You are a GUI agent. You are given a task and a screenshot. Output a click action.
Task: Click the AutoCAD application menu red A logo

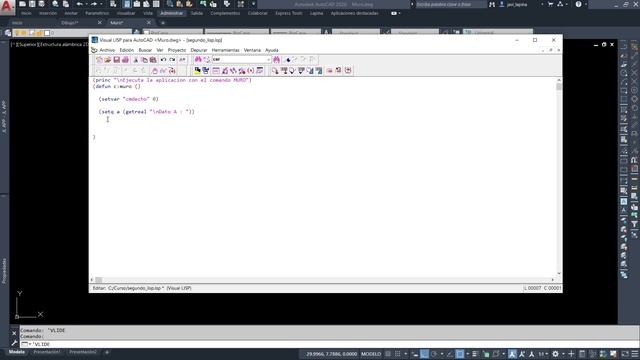click(7, 7)
